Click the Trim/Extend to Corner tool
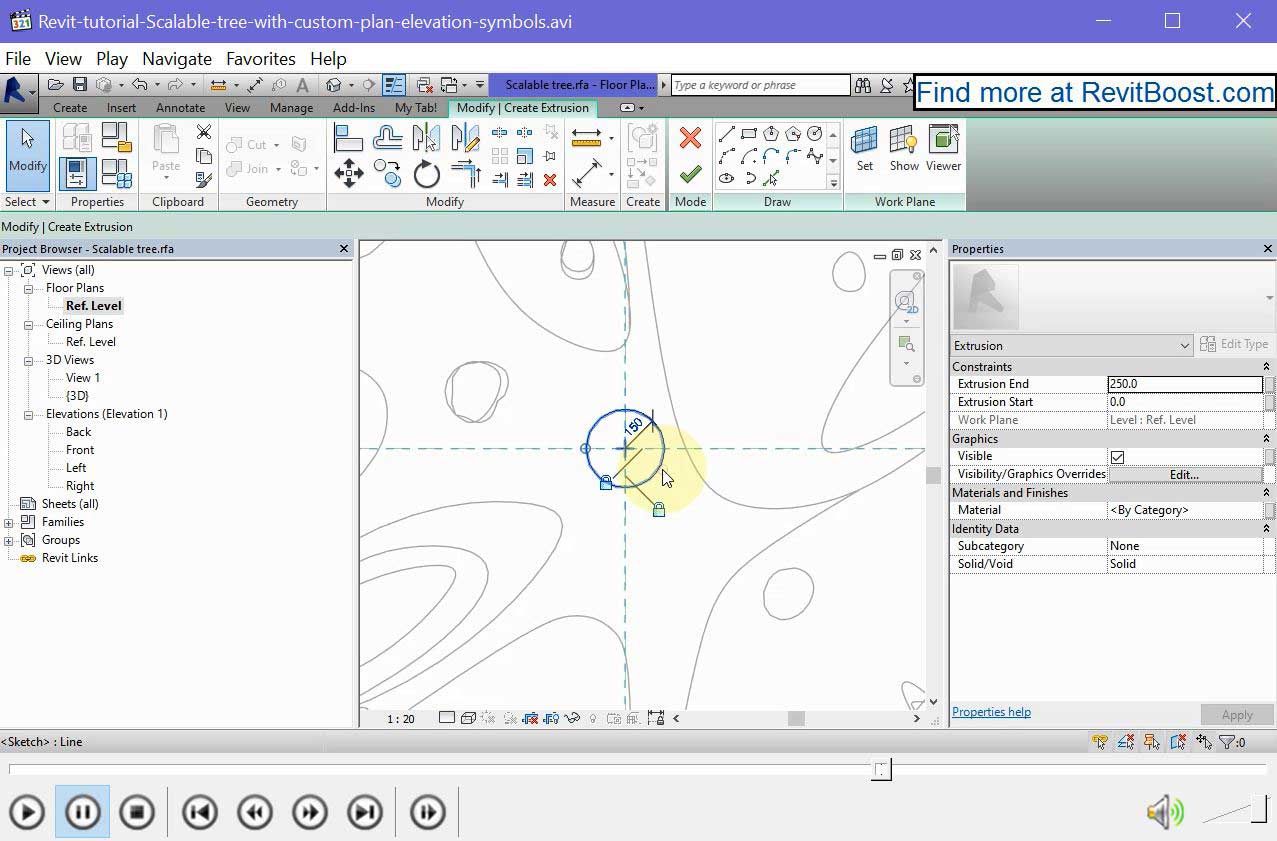 [465, 174]
